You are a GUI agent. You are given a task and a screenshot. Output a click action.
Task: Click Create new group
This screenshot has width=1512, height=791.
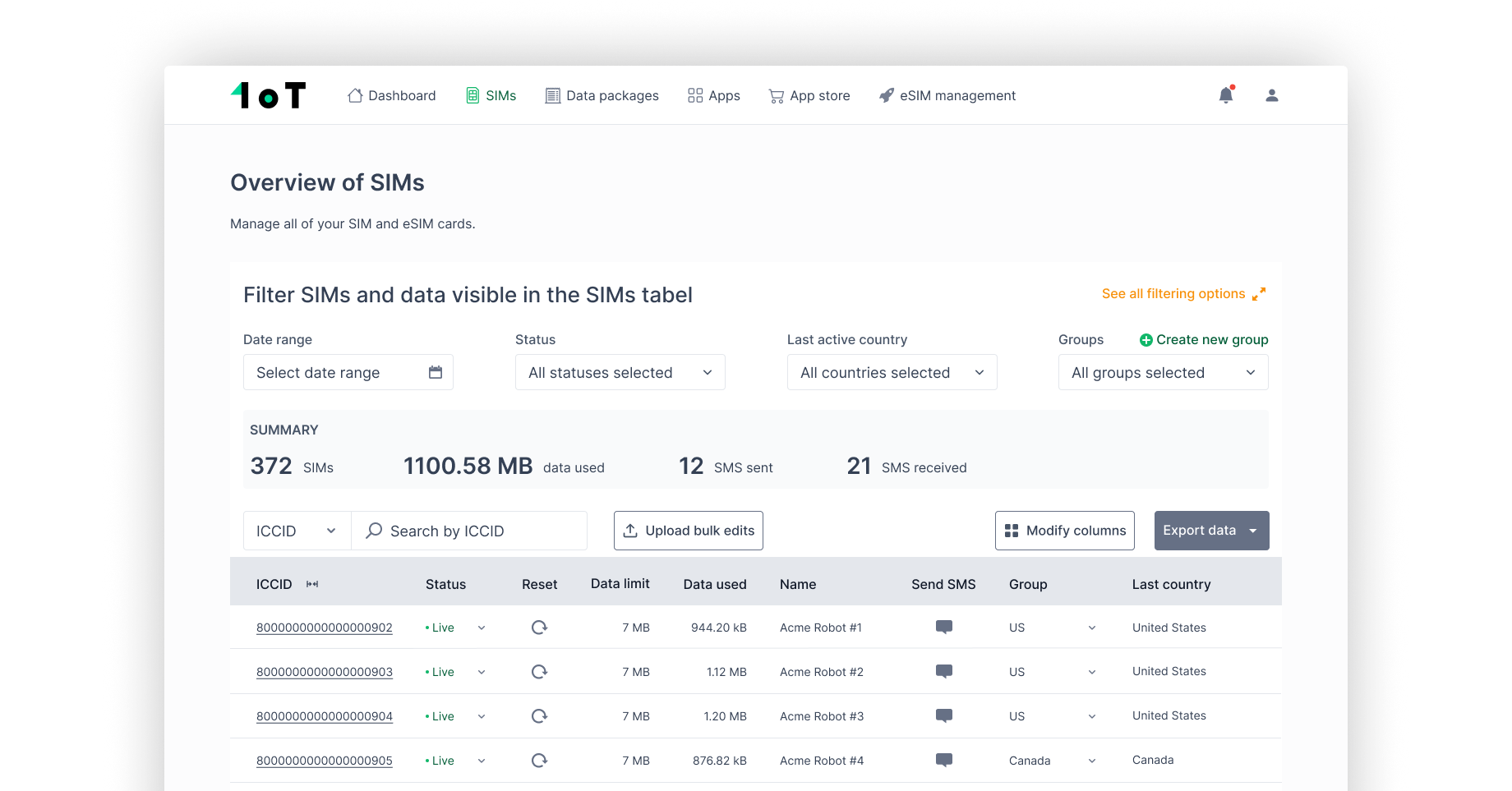1204,339
